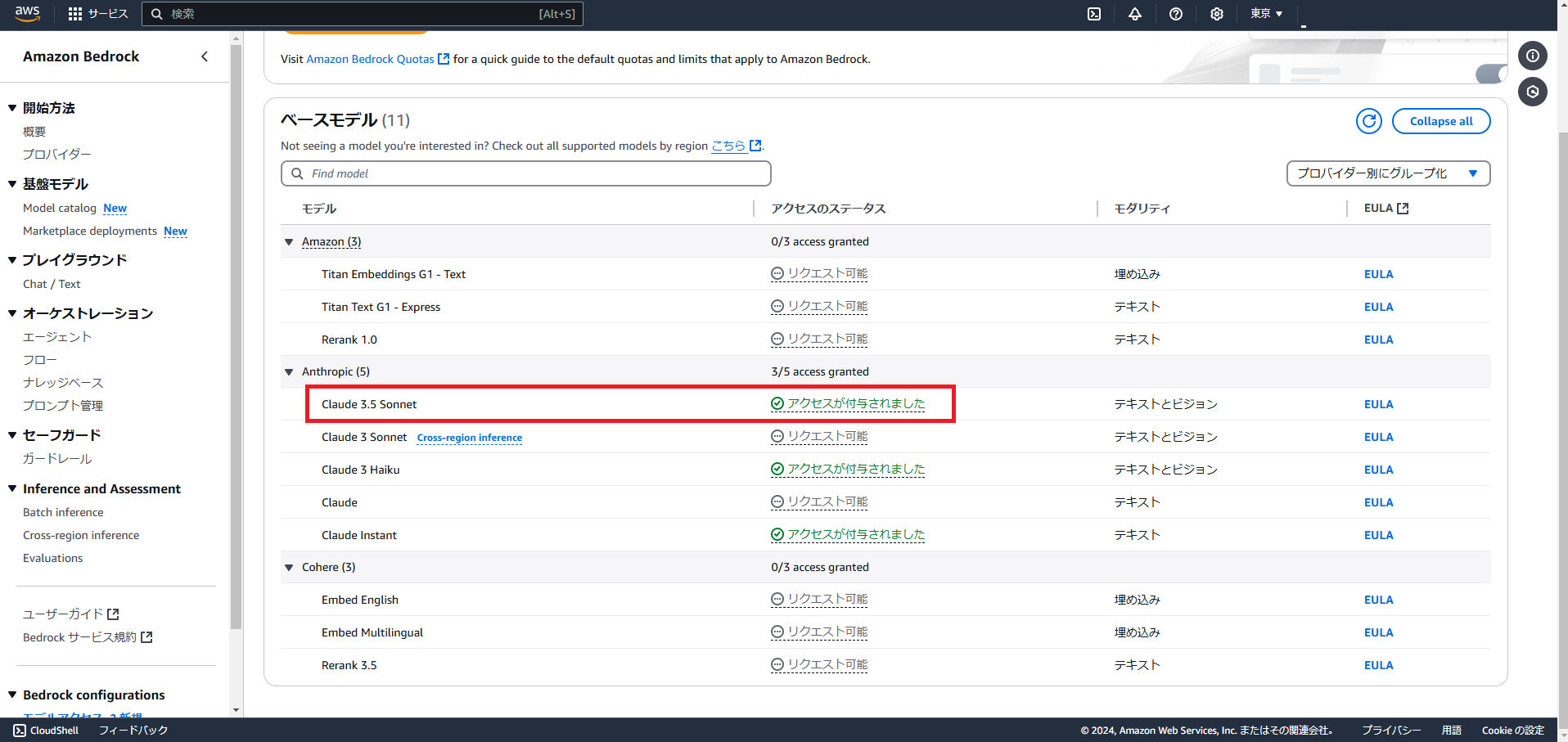Open the group by provider dropdown
Screen dimensions: 1568x742
coord(1388,173)
